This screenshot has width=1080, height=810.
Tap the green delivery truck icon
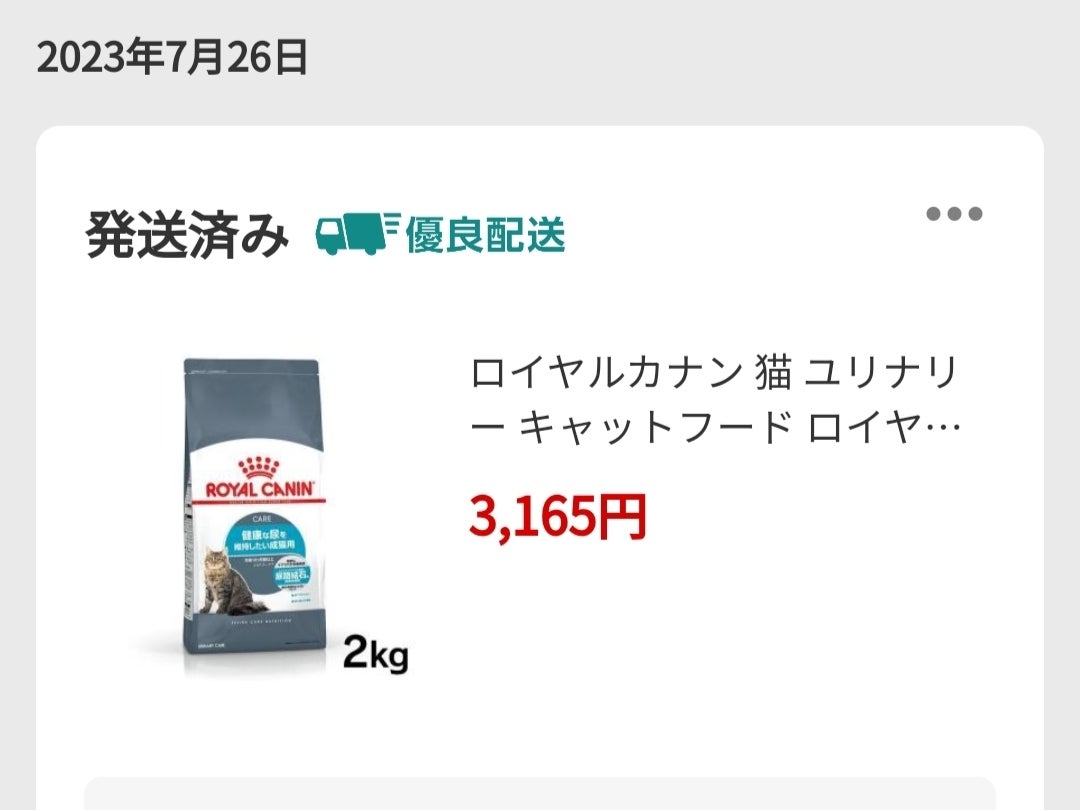[350, 233]
